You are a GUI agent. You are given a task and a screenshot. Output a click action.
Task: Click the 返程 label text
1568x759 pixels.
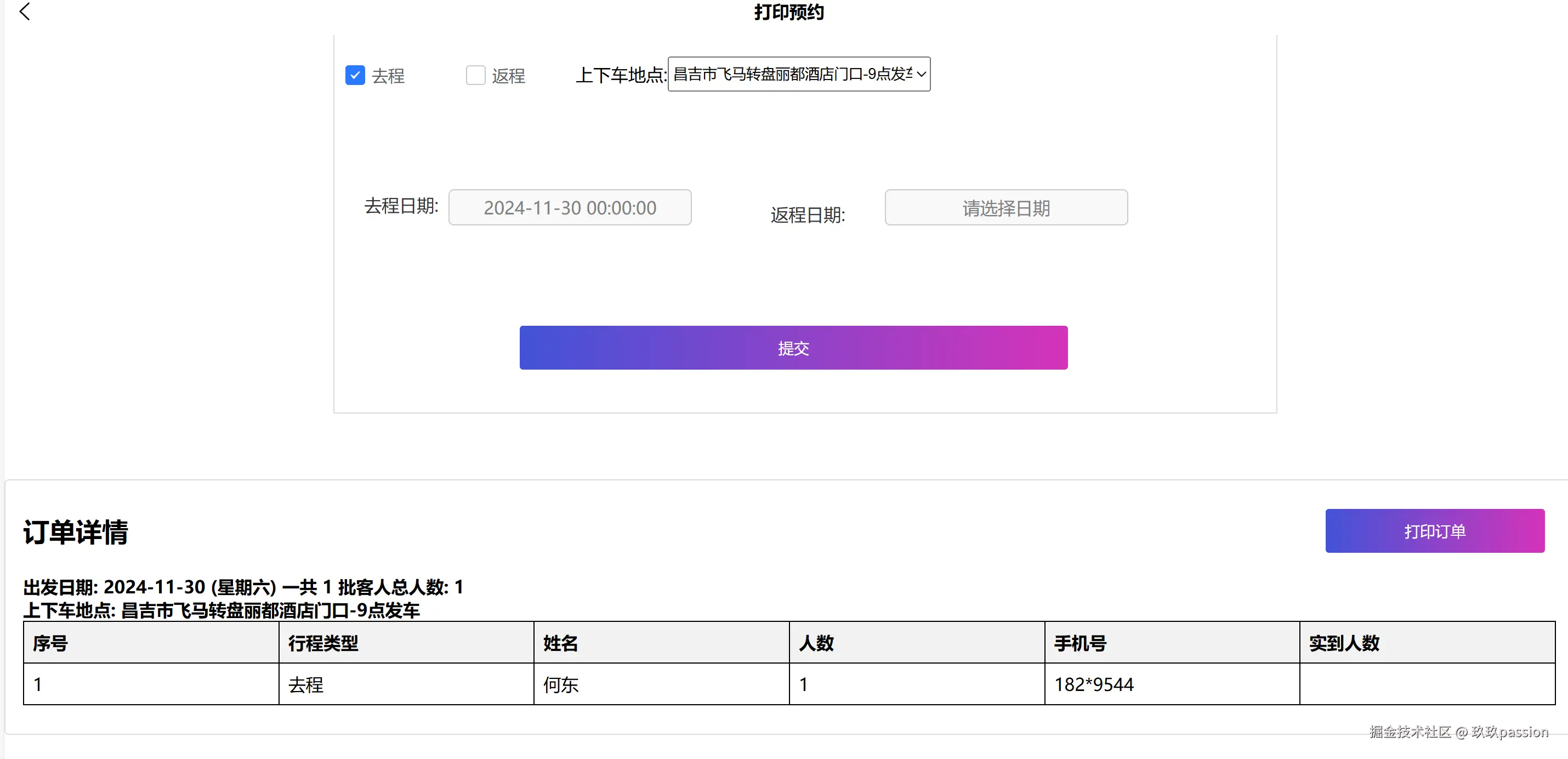point(508,76)
